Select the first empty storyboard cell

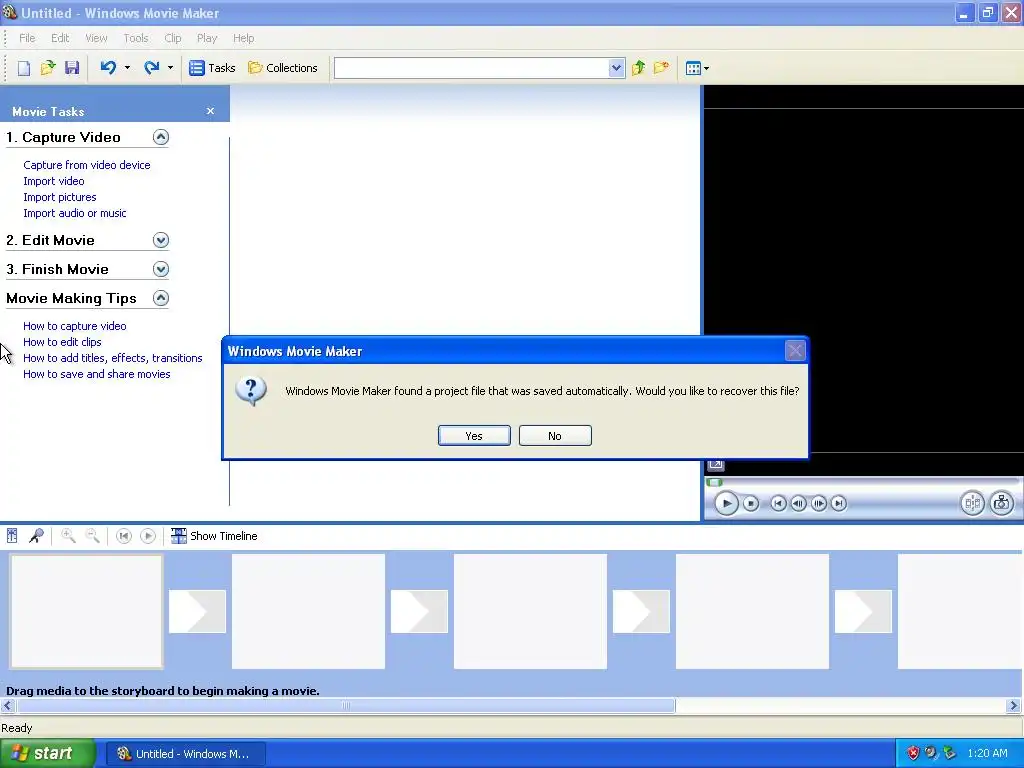(x=86, y=611)
